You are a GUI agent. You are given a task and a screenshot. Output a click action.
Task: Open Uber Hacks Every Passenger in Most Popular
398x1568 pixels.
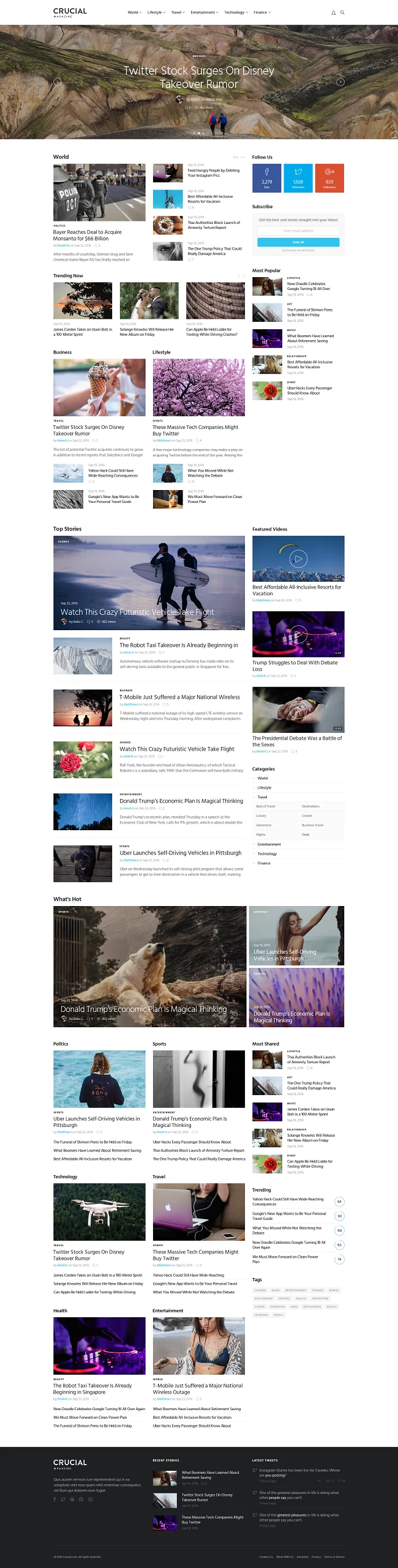click(x=310, y=390)
